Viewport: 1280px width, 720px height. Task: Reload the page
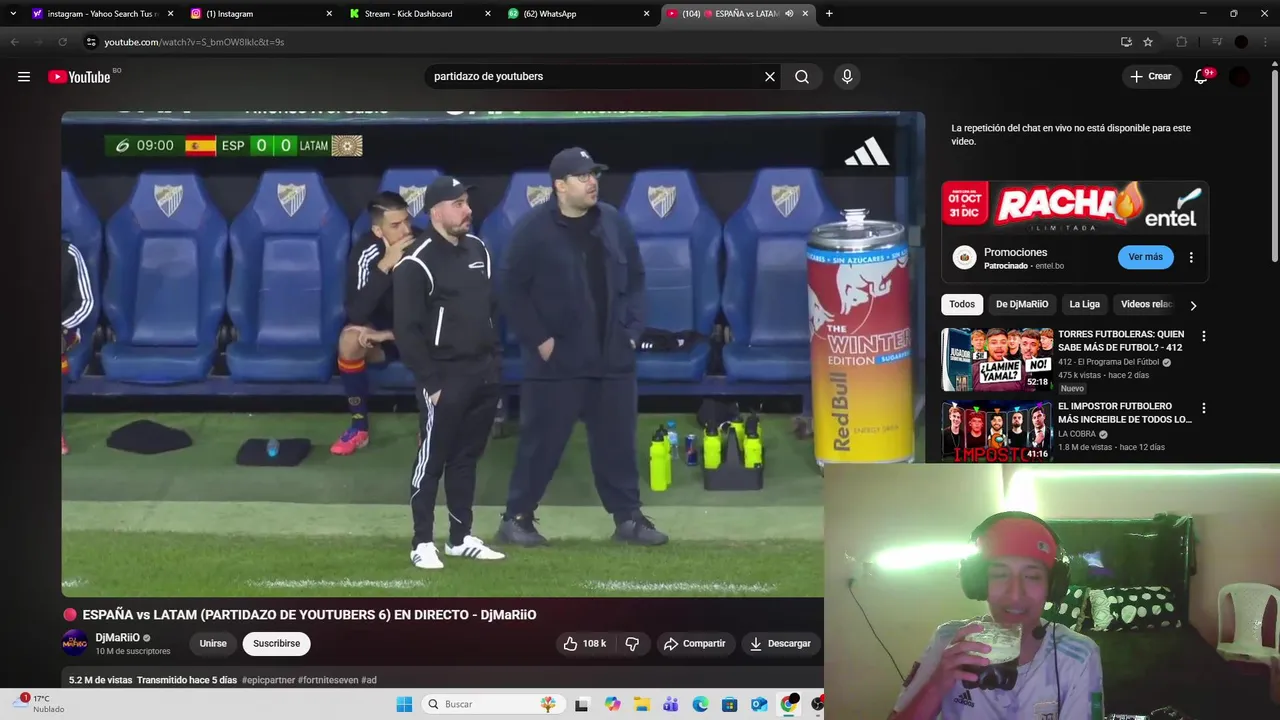(63, 42)
